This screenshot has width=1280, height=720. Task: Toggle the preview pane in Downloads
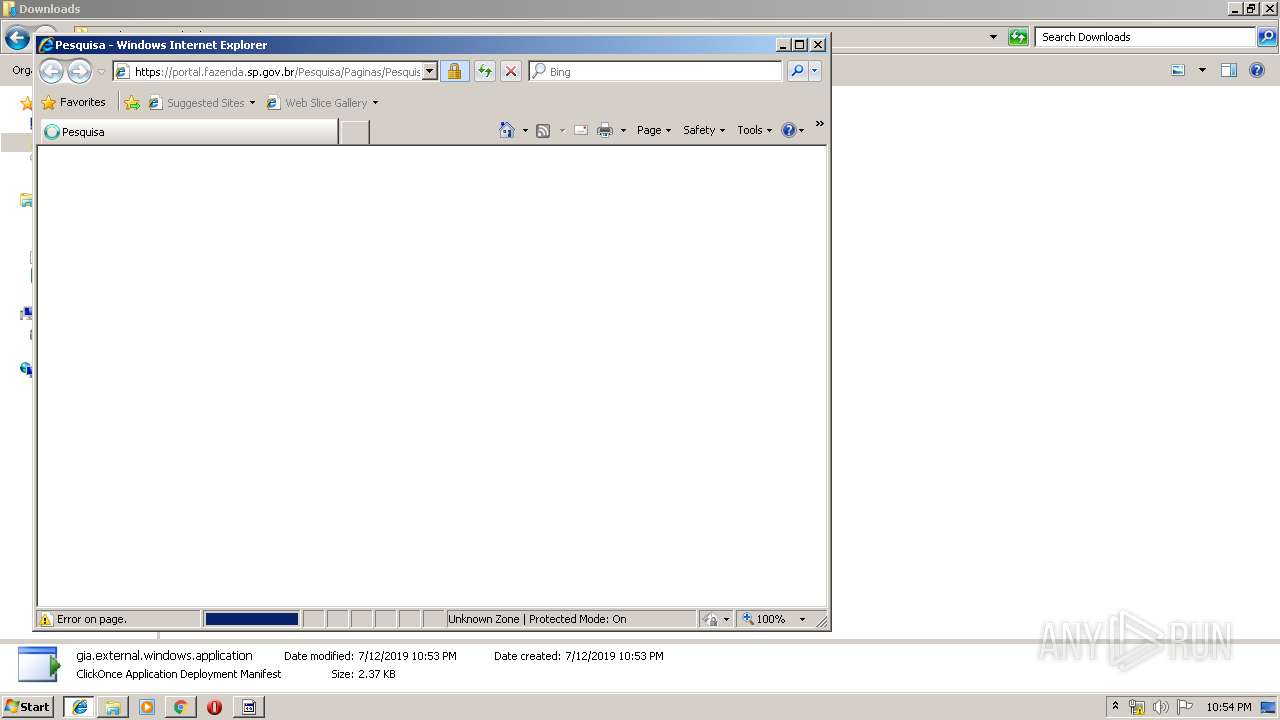1229,70
